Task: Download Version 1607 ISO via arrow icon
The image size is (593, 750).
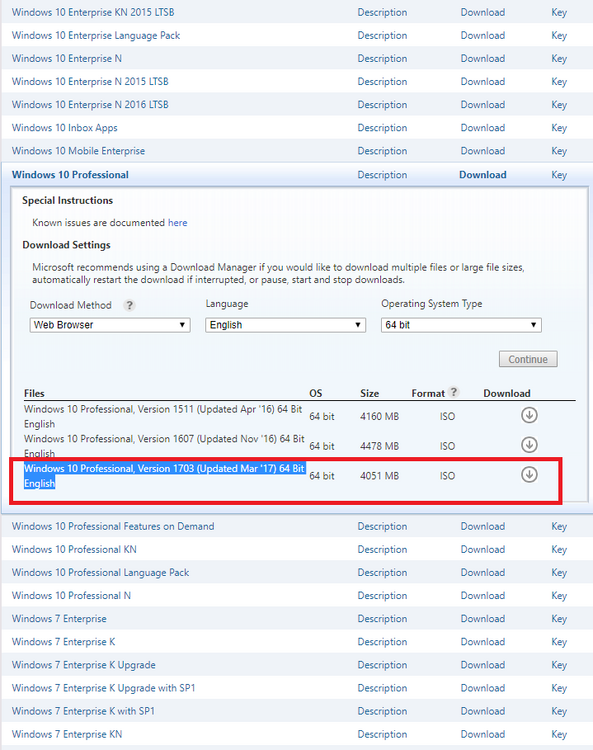Action: tap(529, 445)
